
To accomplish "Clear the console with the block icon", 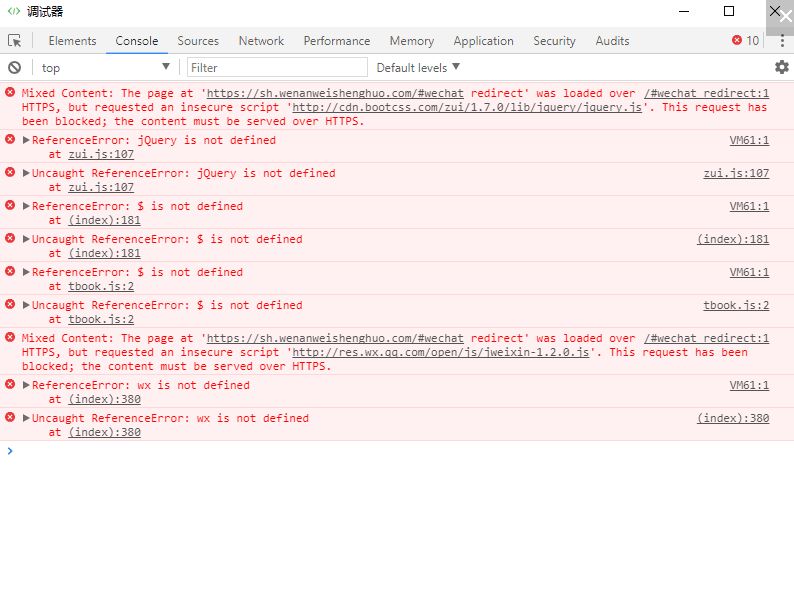I will click(x=14, y=67).
